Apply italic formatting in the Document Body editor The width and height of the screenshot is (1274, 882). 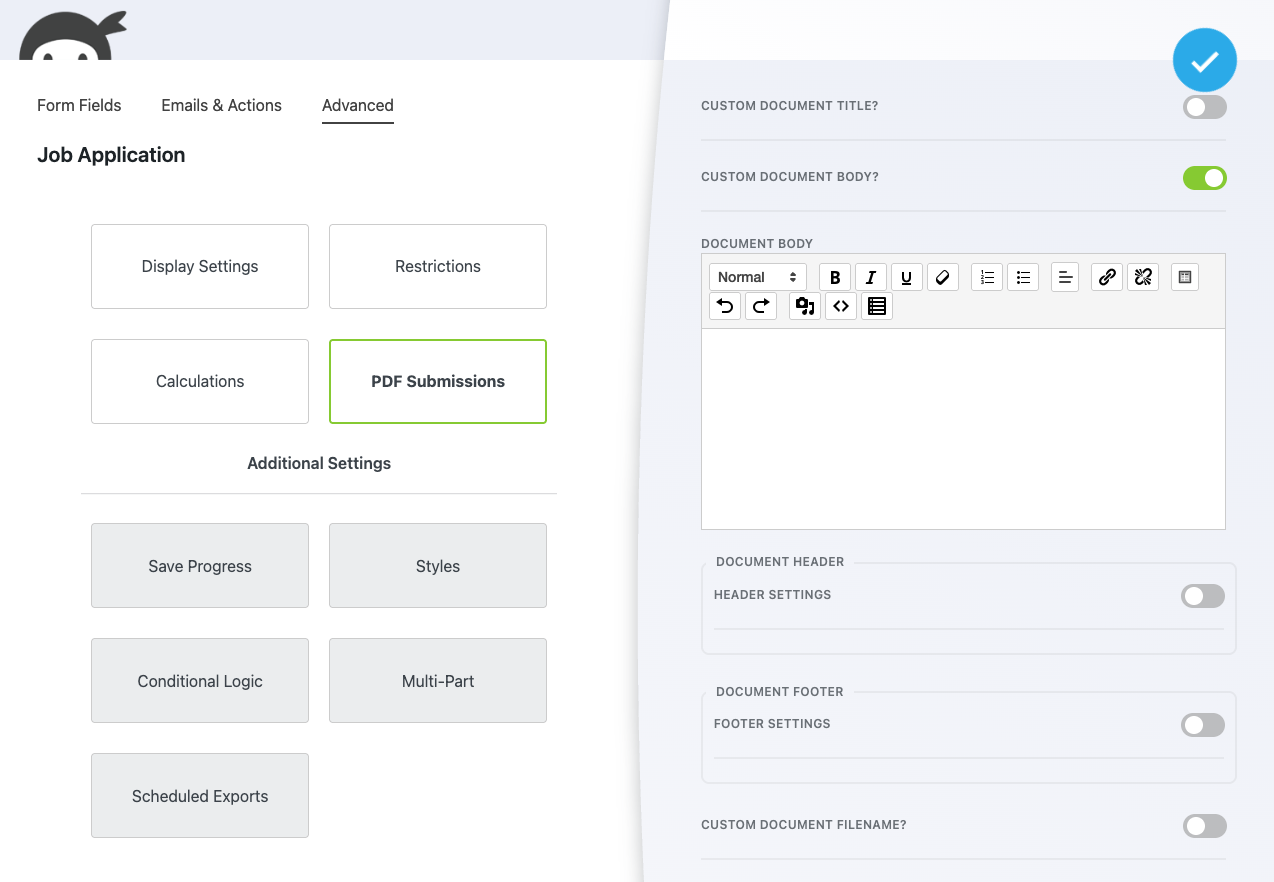tap(870, 277)
